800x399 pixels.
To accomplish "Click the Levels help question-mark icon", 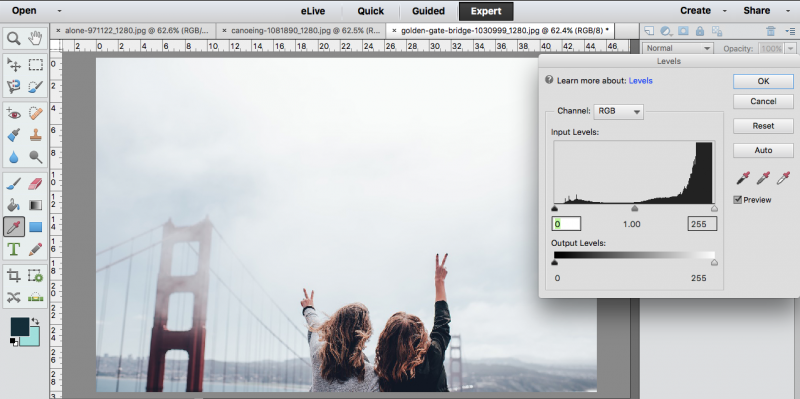I will pyautogui.click(x=549, y=80).
